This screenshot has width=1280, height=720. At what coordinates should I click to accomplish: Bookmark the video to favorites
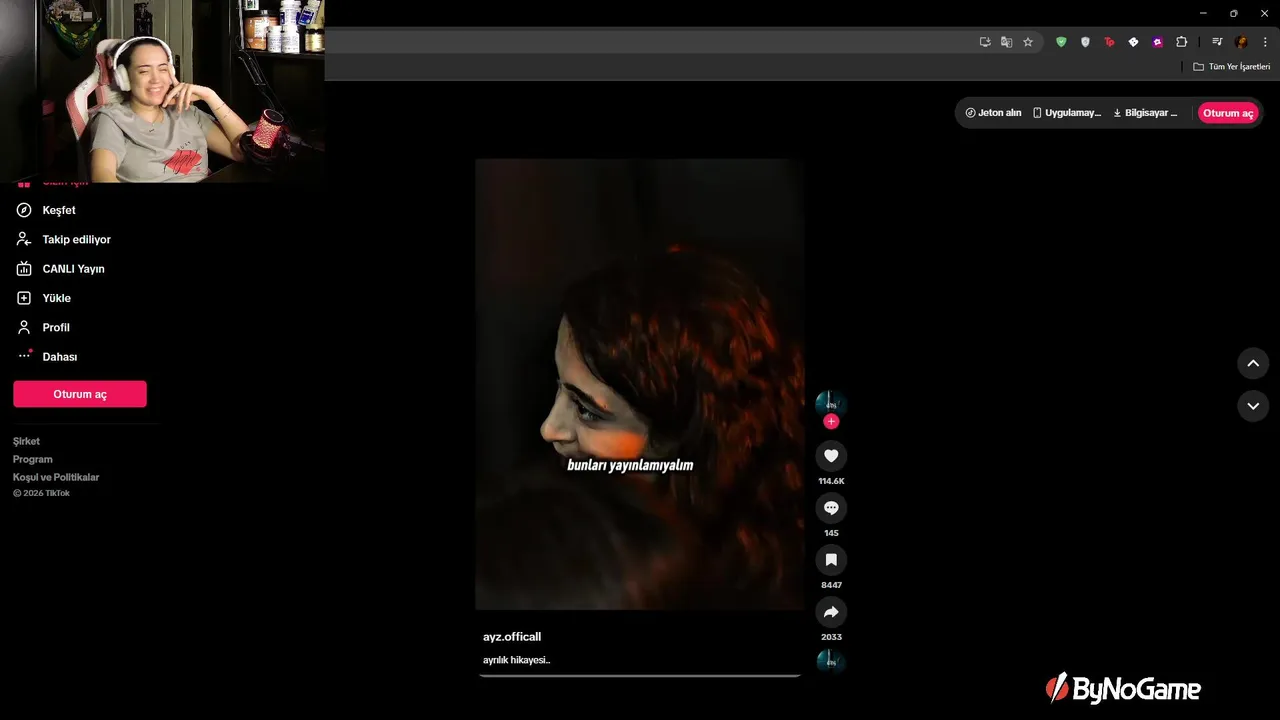pos(831,560)
